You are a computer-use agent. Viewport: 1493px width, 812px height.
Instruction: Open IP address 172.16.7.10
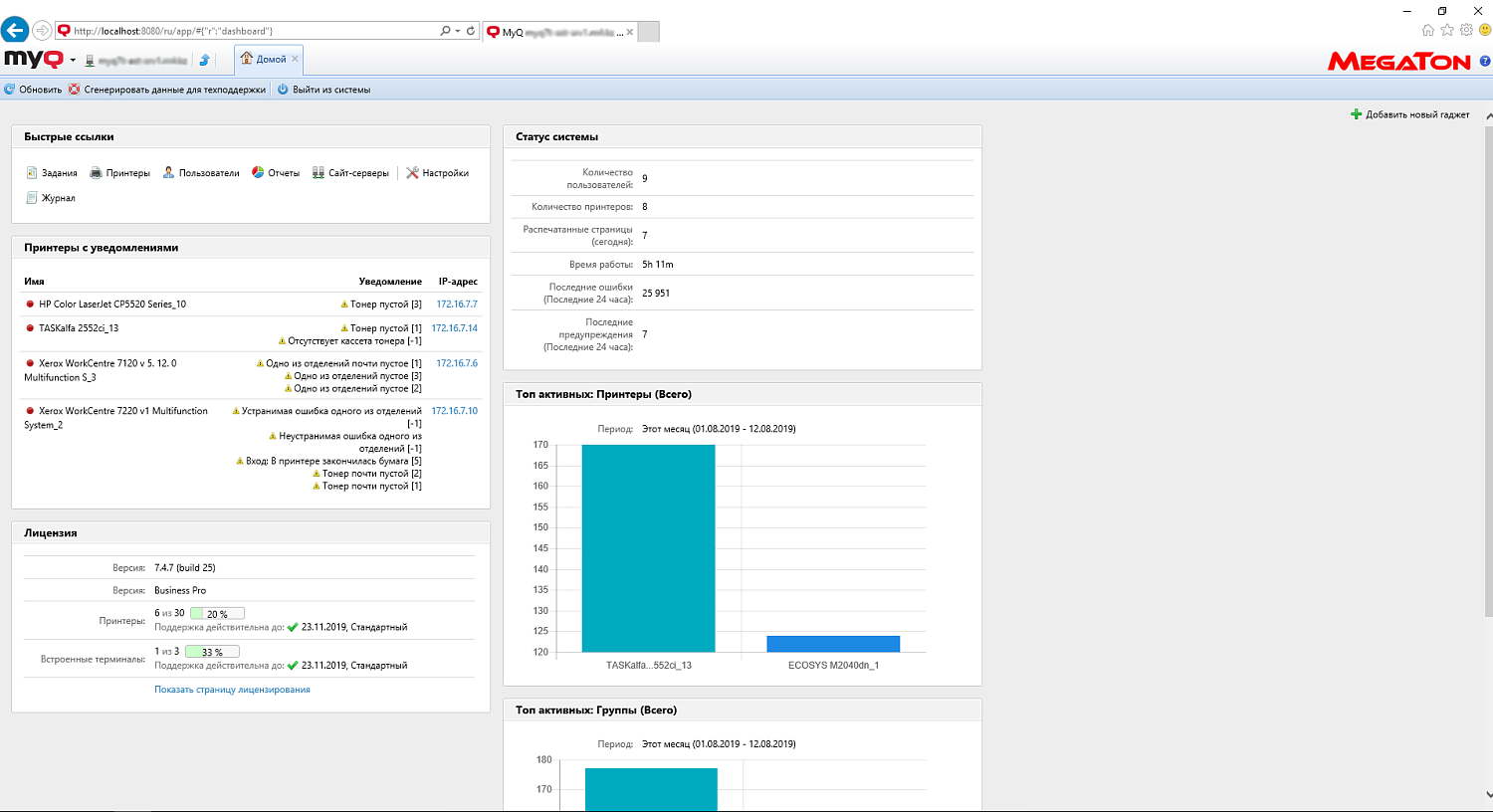click(x=455, y=411)
